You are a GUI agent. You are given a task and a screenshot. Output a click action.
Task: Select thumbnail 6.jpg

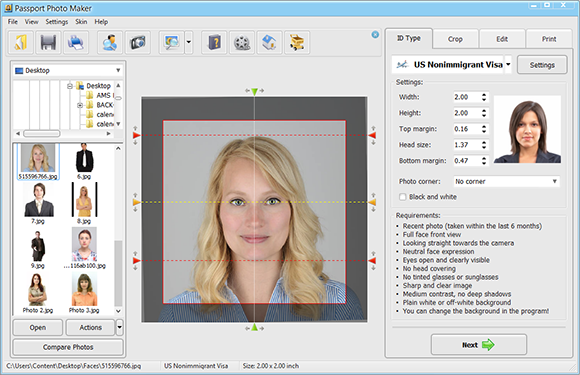(x=84, y=162)
